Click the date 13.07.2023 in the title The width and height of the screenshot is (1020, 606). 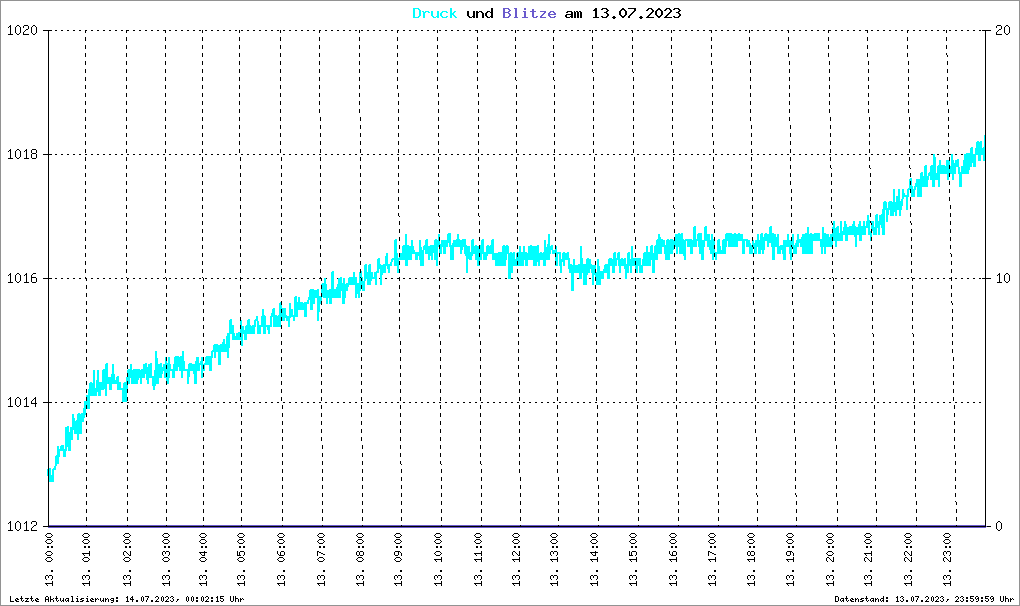(636, 13)
